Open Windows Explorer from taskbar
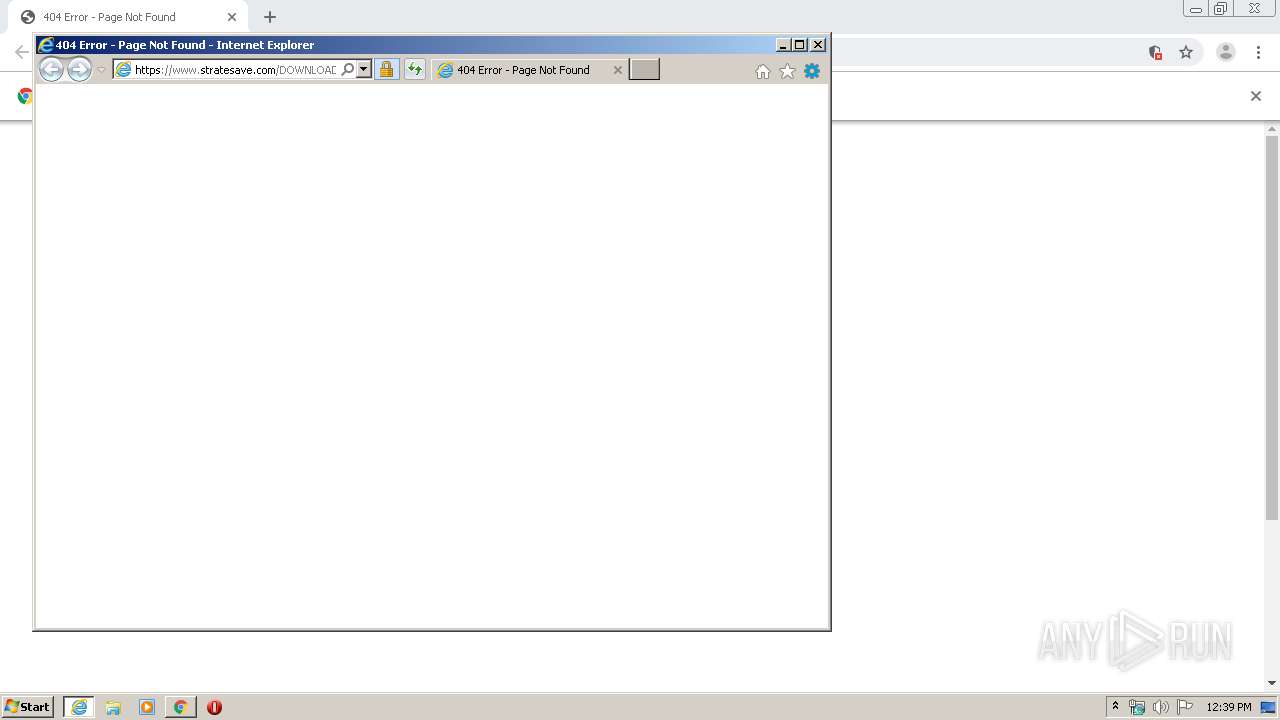The height and width of the screenshot is (720, 1280). point(113,707)
